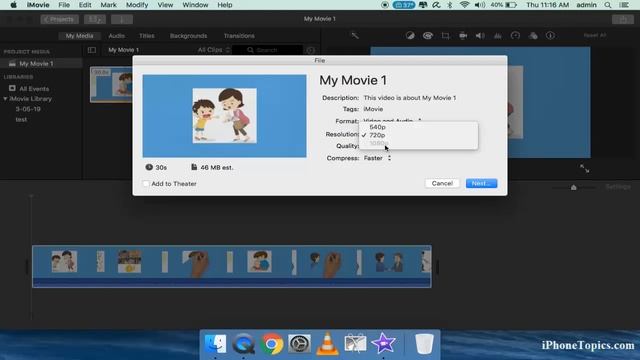Cancel the File export dialog
Viewport: 640px width, 360px height.
point(442,183)
